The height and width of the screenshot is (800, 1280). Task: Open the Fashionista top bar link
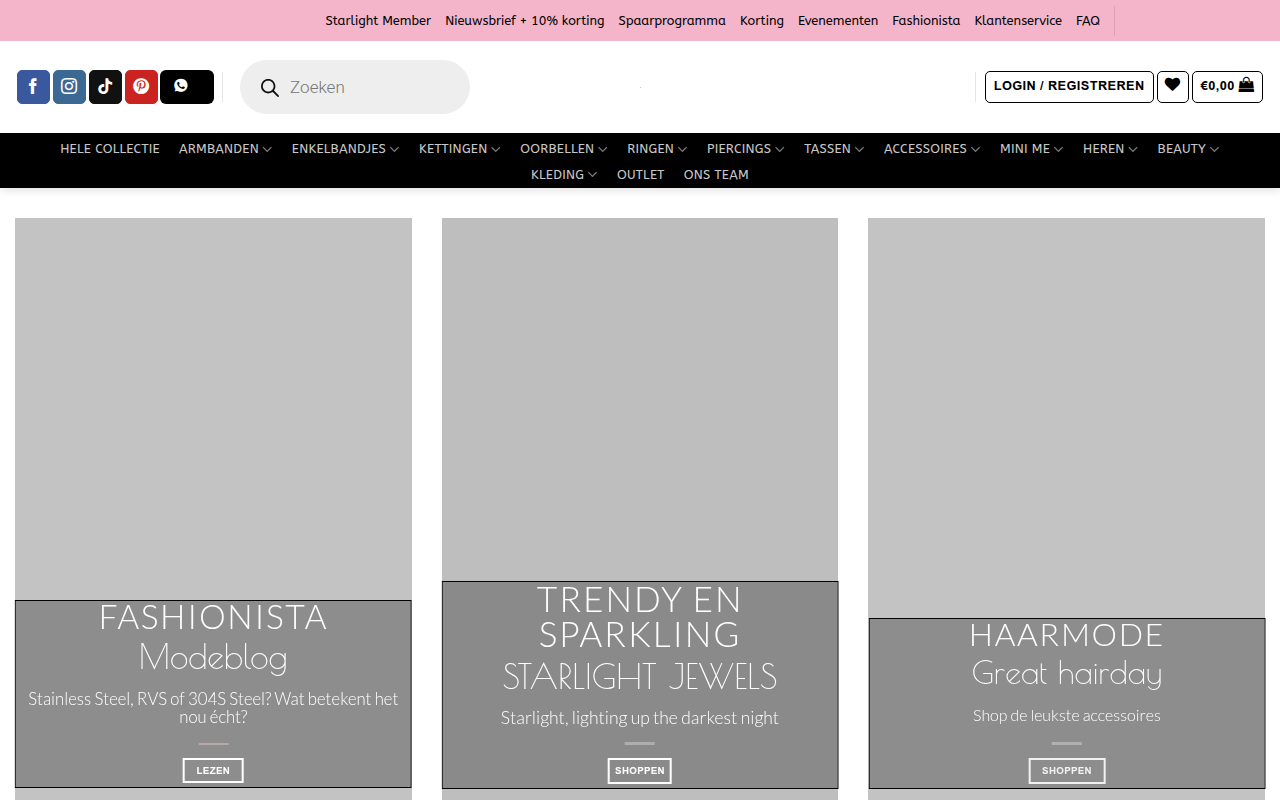click(926, 21)
